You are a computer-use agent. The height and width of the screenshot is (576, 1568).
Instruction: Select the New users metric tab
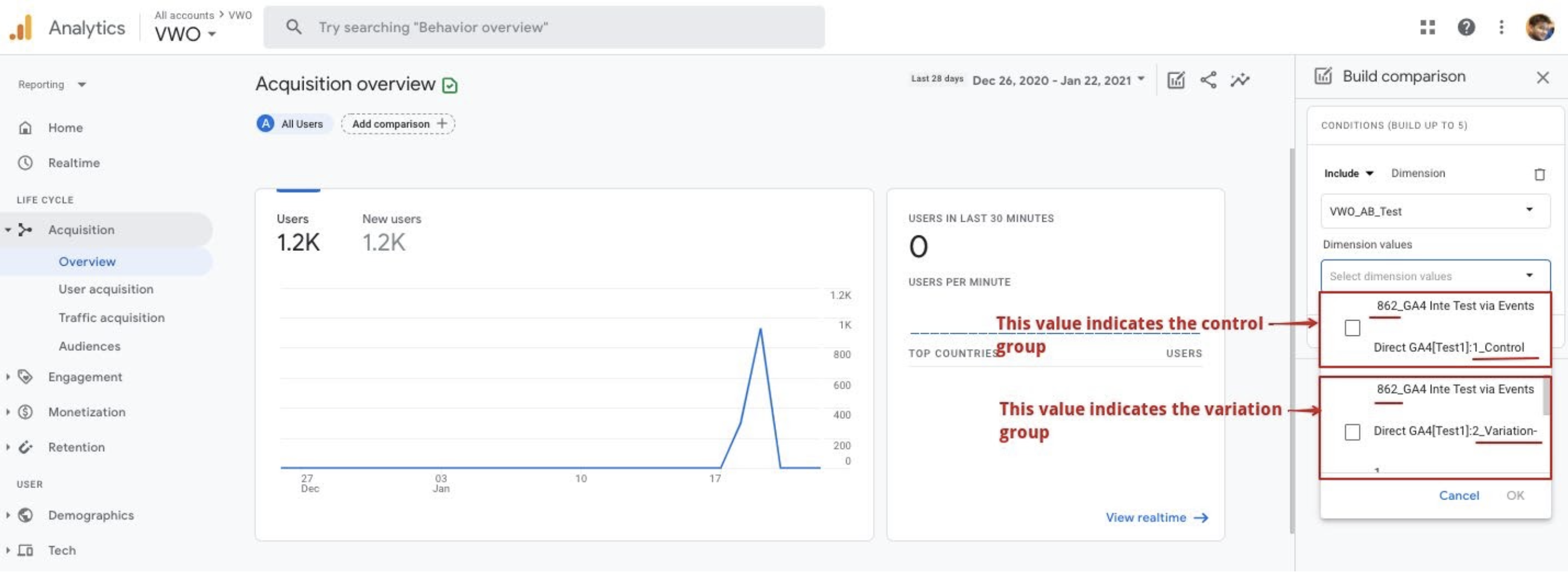(391, 234)
